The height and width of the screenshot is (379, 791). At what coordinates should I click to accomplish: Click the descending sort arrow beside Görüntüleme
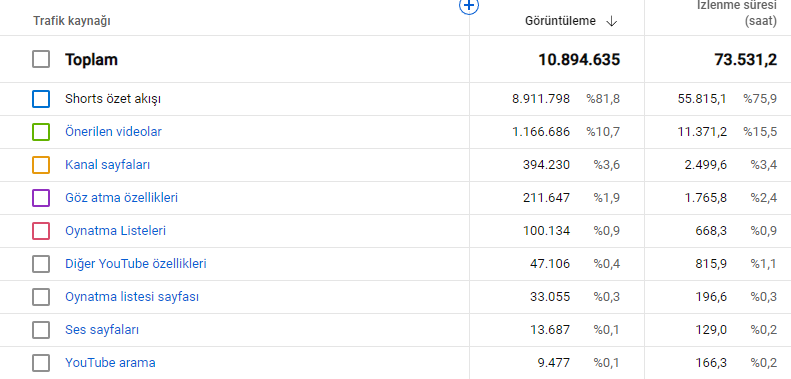[x=611, y=21]
